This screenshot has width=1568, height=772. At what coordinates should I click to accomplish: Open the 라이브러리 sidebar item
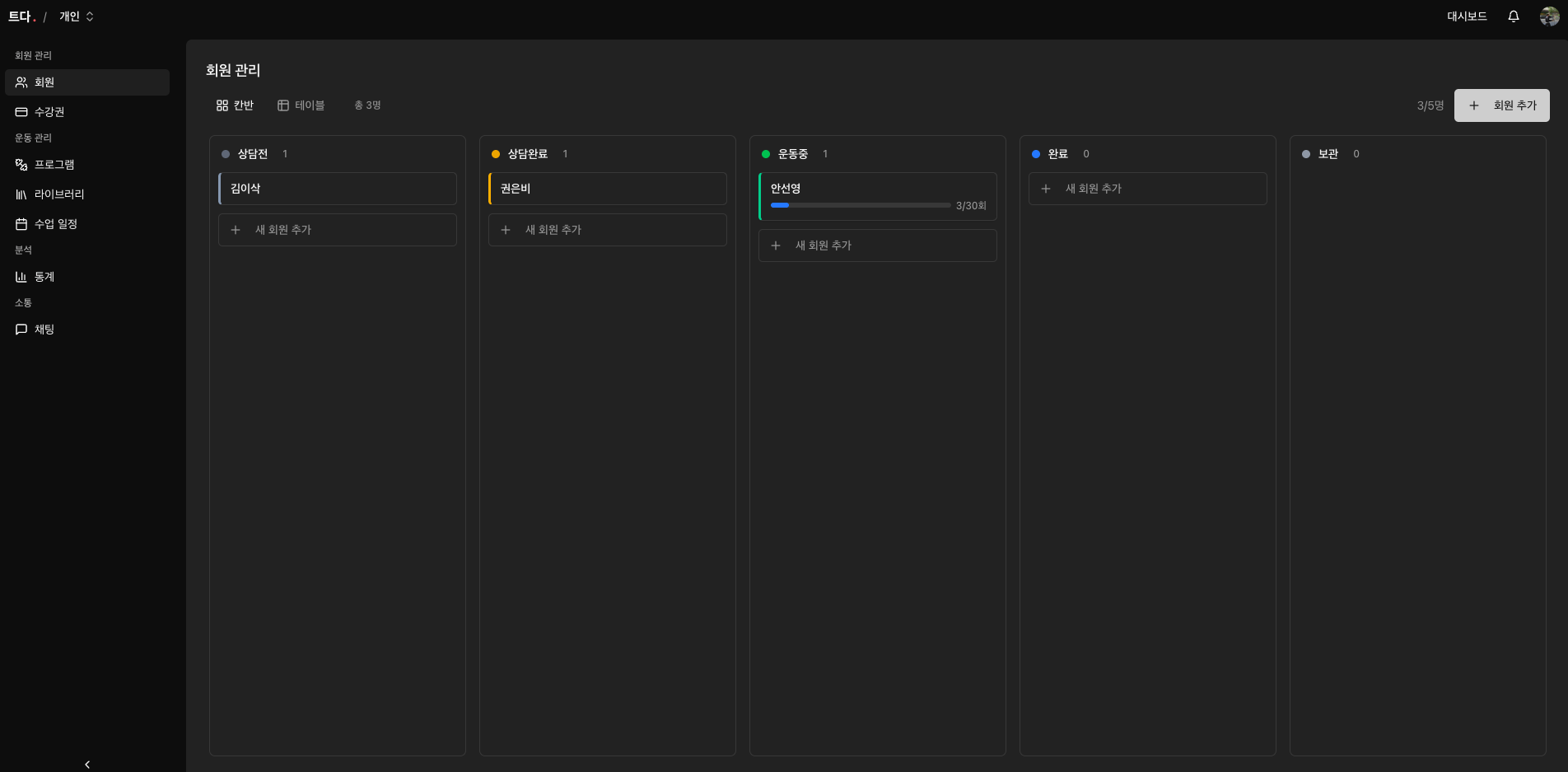coord(59,194)
